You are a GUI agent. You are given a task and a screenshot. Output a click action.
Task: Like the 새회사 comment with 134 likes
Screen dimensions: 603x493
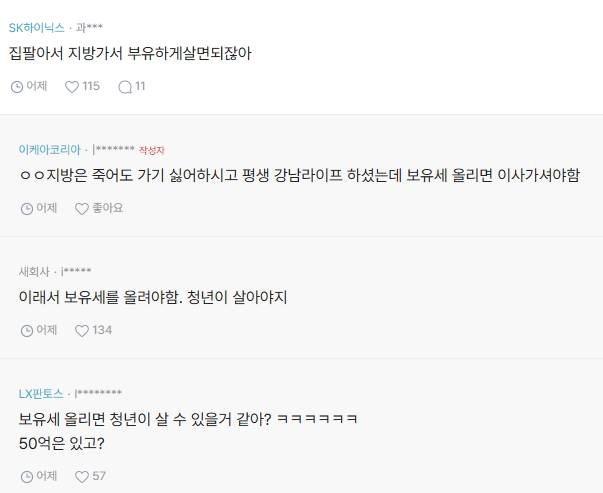point(82,330)
